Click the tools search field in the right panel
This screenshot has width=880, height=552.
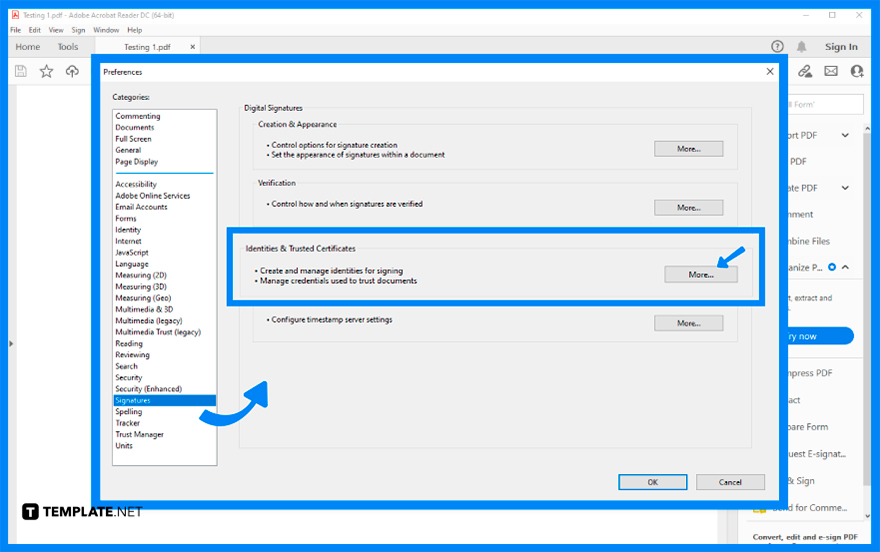click(824, 104)
